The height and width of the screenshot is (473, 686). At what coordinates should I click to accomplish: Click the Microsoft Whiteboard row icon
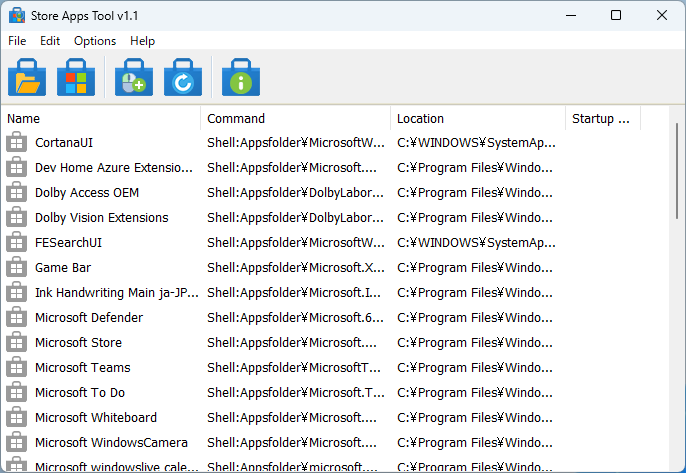coord(16,417)
